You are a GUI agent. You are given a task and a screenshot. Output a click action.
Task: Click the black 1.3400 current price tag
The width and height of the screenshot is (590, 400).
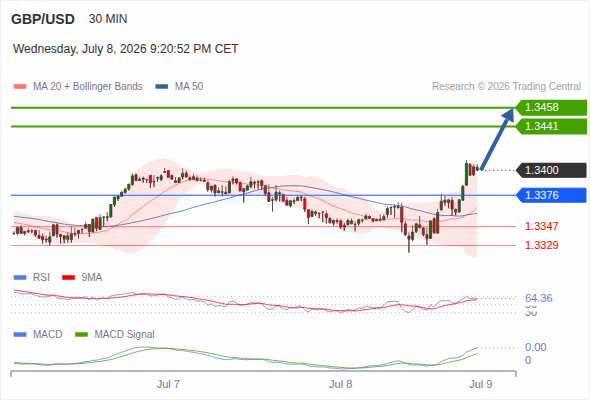(551, 170)
